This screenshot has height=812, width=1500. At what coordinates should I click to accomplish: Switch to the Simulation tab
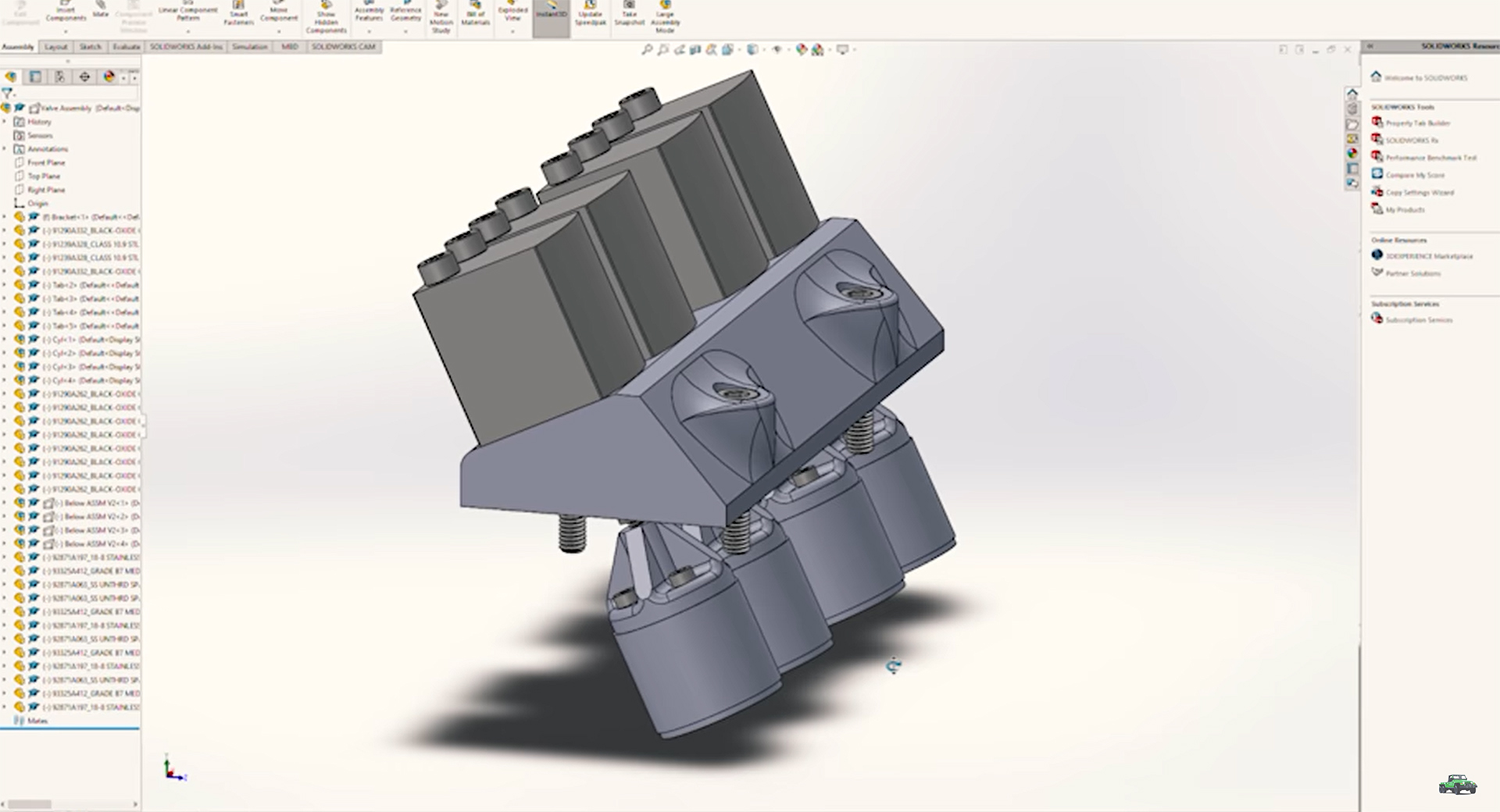249,47
